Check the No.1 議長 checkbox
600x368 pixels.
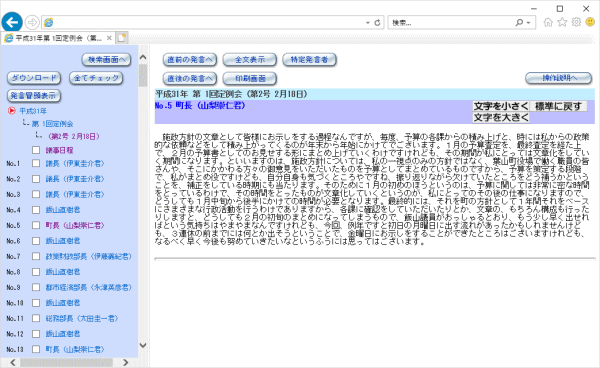(36, 163)
